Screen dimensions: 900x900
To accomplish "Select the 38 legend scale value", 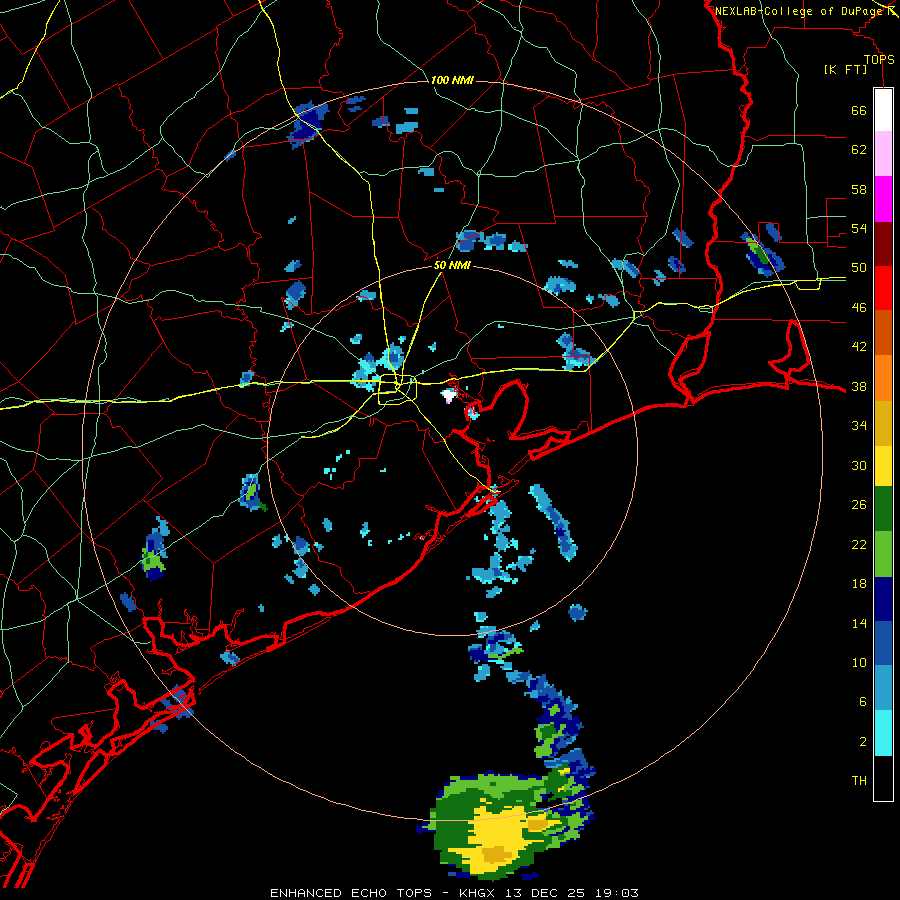I will tap(859, 387).
